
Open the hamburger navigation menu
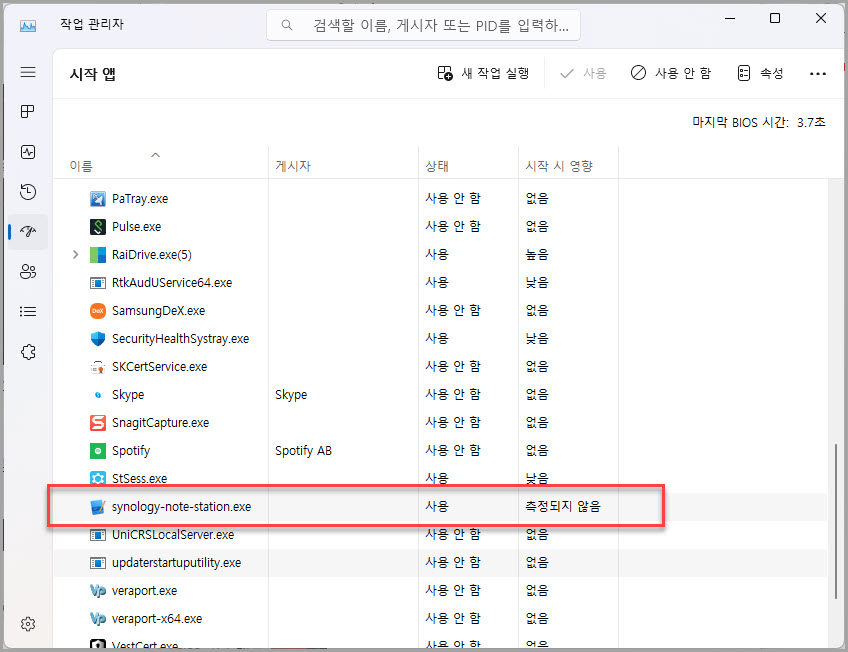pos(28,72)
